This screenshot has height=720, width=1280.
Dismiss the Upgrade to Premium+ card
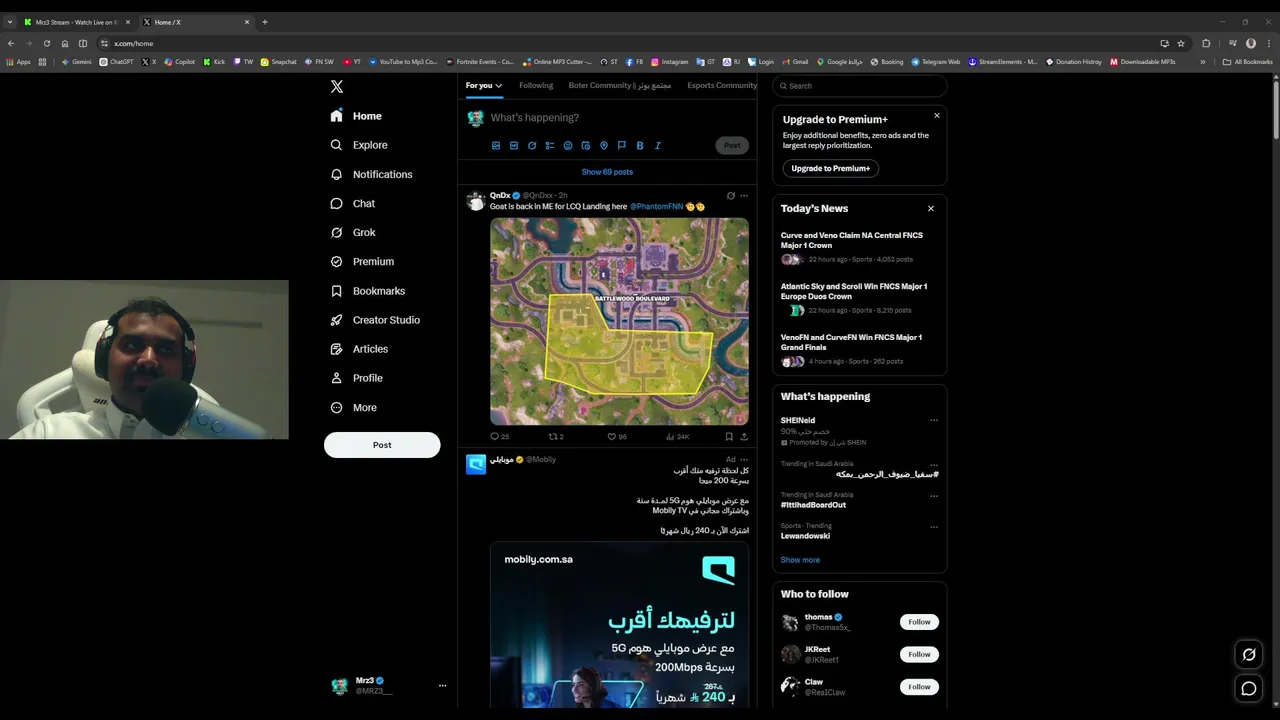(937, 116)
